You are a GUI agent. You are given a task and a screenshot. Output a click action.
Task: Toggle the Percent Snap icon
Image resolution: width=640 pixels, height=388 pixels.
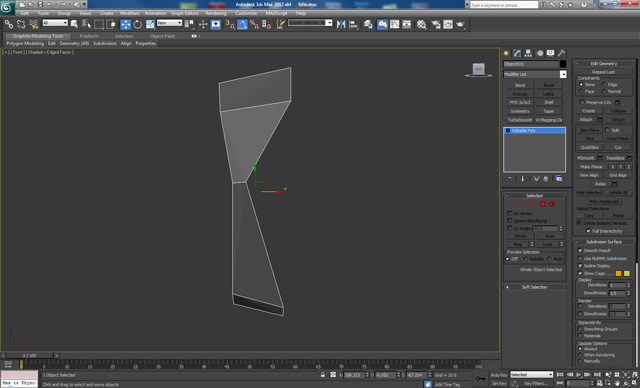tap(254, 24)
